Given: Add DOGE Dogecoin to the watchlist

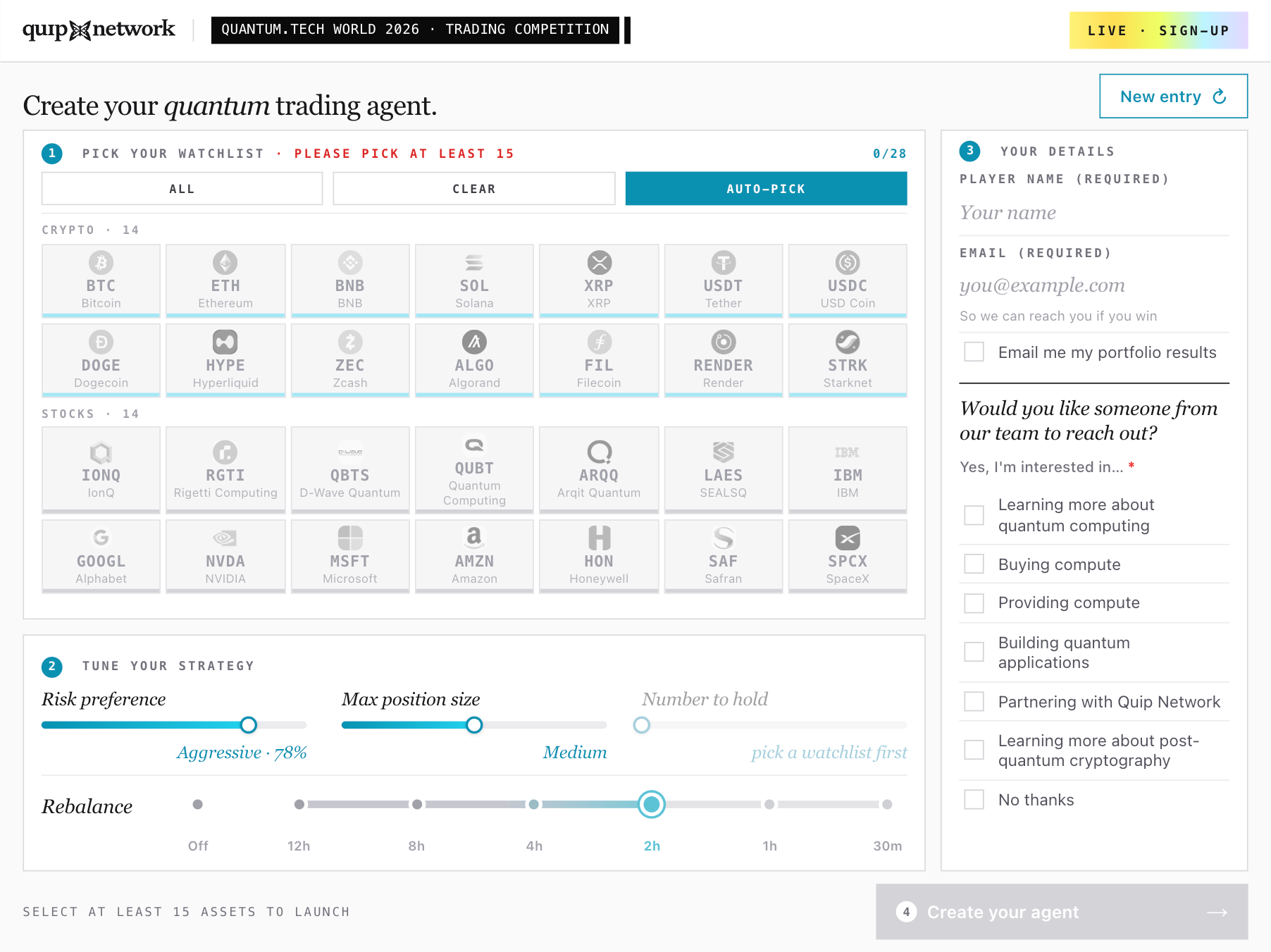Looking at the screenshot, I should [x=101, y=360].
